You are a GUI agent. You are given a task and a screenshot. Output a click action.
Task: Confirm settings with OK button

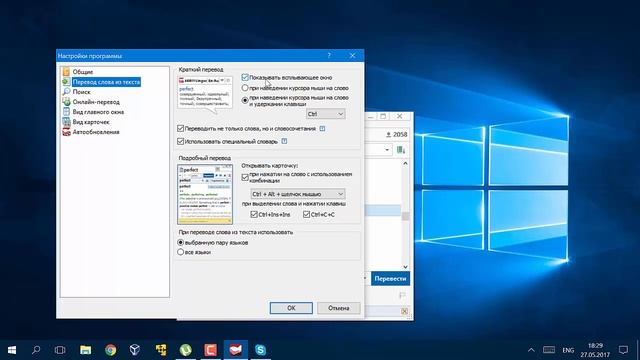point(291,308)
